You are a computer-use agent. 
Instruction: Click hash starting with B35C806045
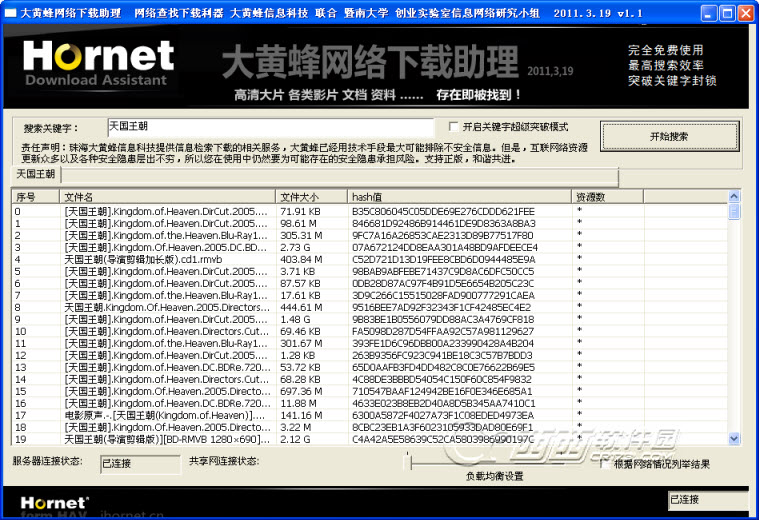443,212
